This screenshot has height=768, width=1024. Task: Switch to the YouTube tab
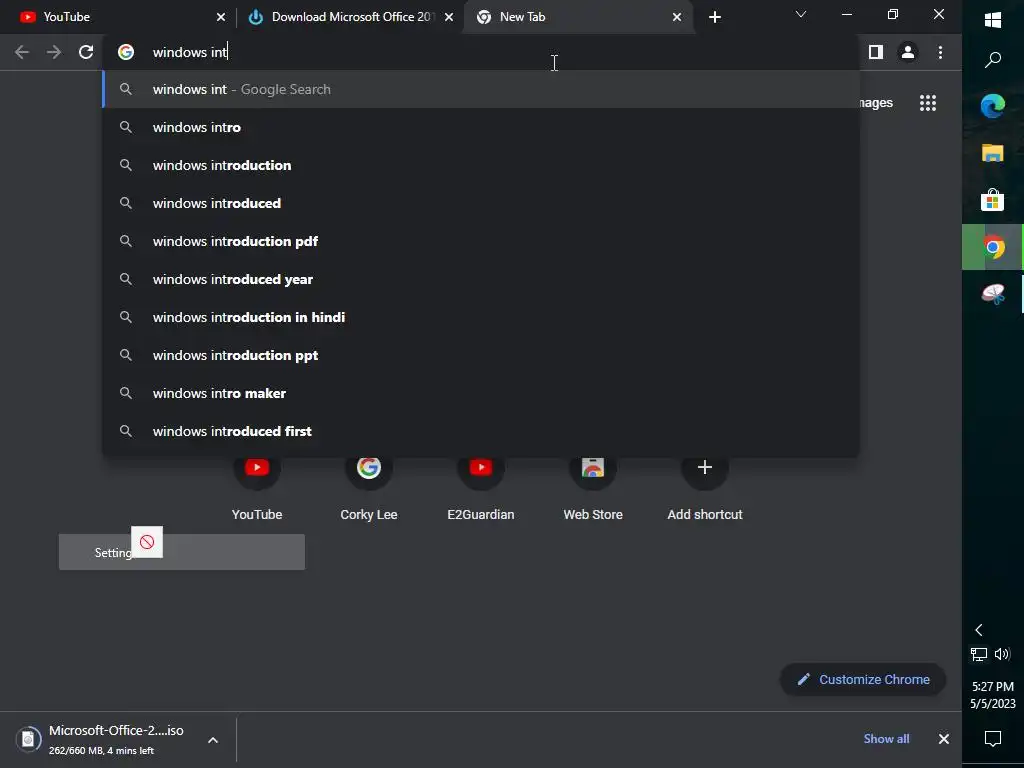118,17
